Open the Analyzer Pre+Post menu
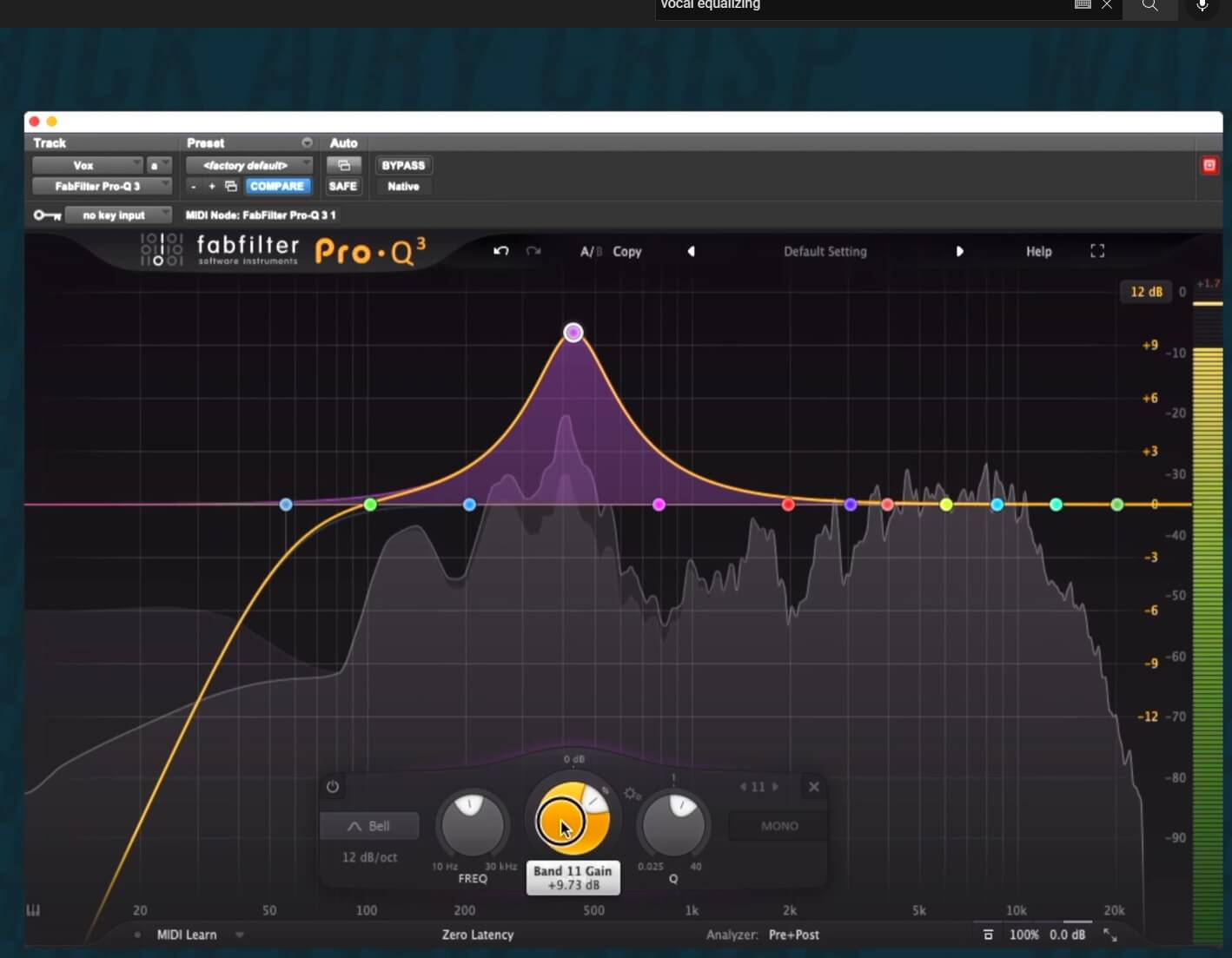 (x=794, y=935)
